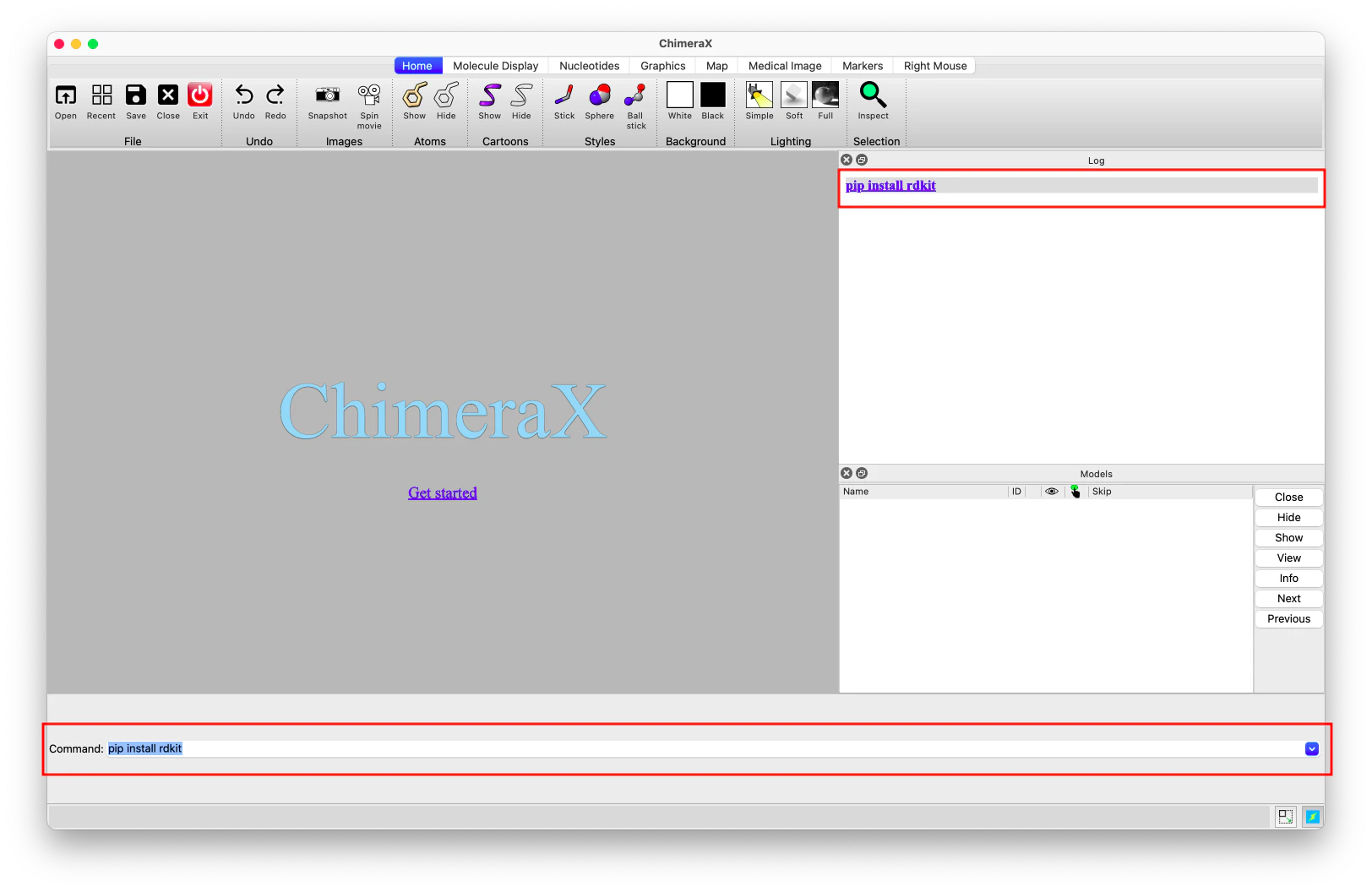Undock the Log panel
Viewport: 1372px width, 892px height.
862,160
